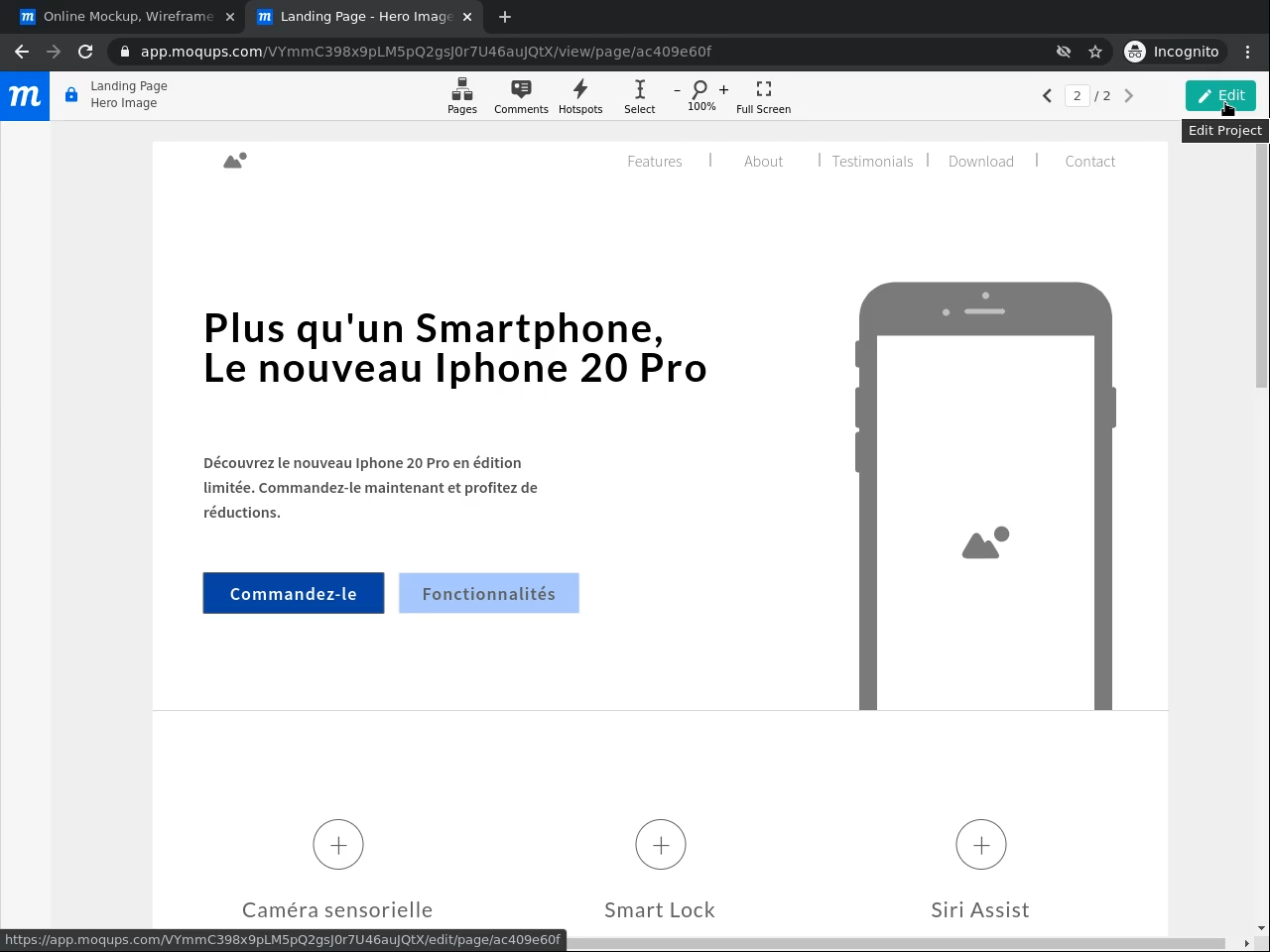Click the plus circle above Caméra sensorielle
Screen dimensions: 1270x952
click(x=338, y=845)
